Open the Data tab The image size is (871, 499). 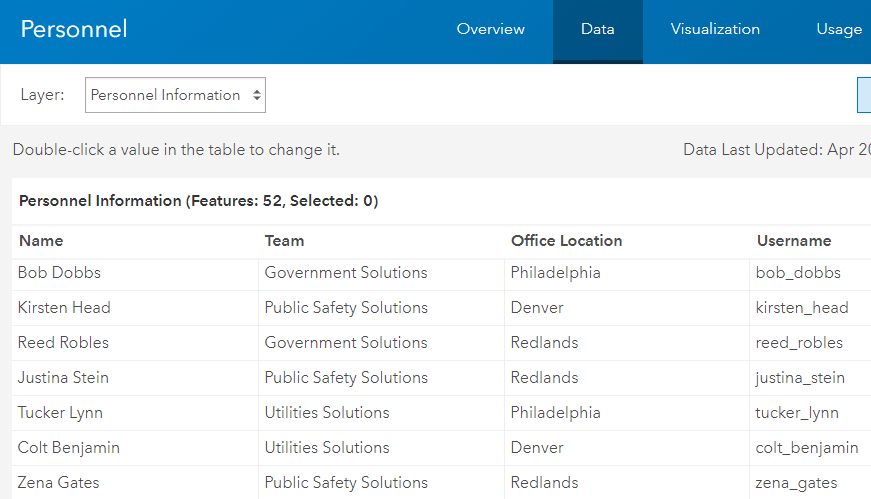click(x=597, y=29)
